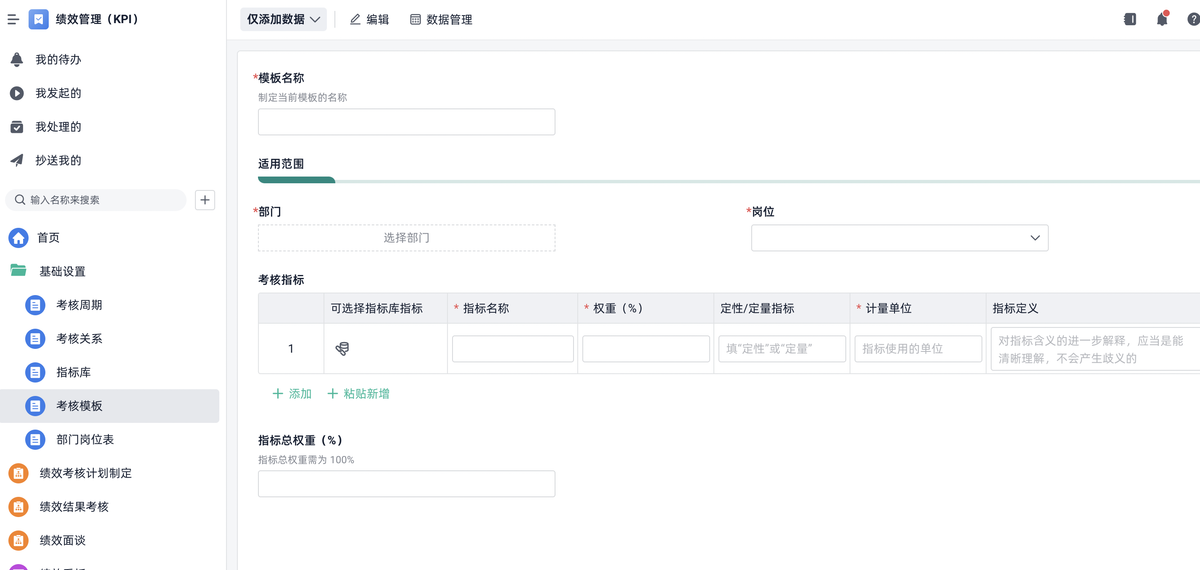Click 粘贴新增 below the table
The width and height of the screenshot is (1200, 570).
358,394
